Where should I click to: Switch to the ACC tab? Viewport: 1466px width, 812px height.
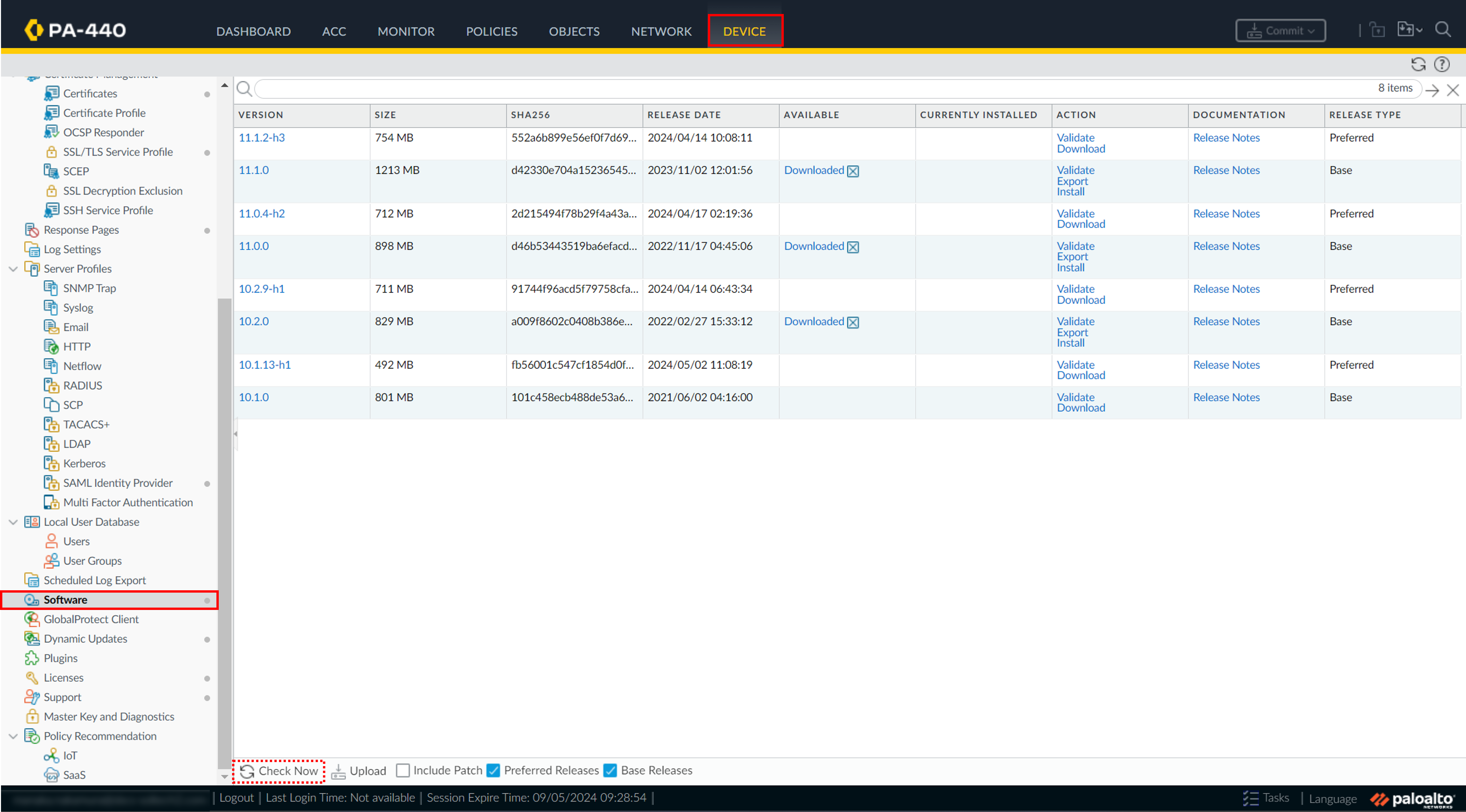334,31
